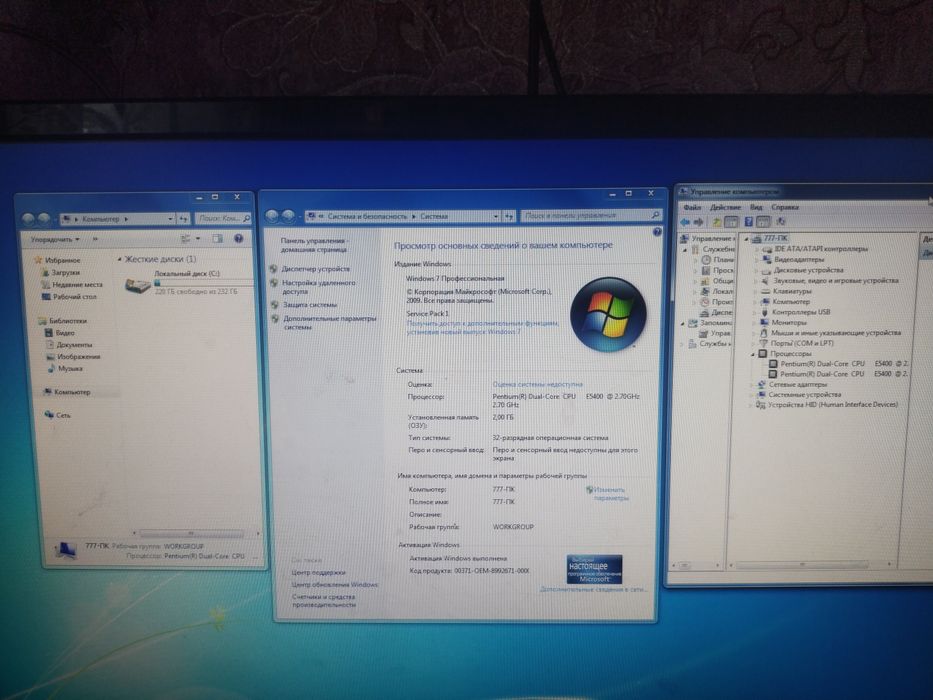This screenshot has height=700, width=933.
Task: Open Загрузки in Explorer favorites
Action: pos(60,273)
